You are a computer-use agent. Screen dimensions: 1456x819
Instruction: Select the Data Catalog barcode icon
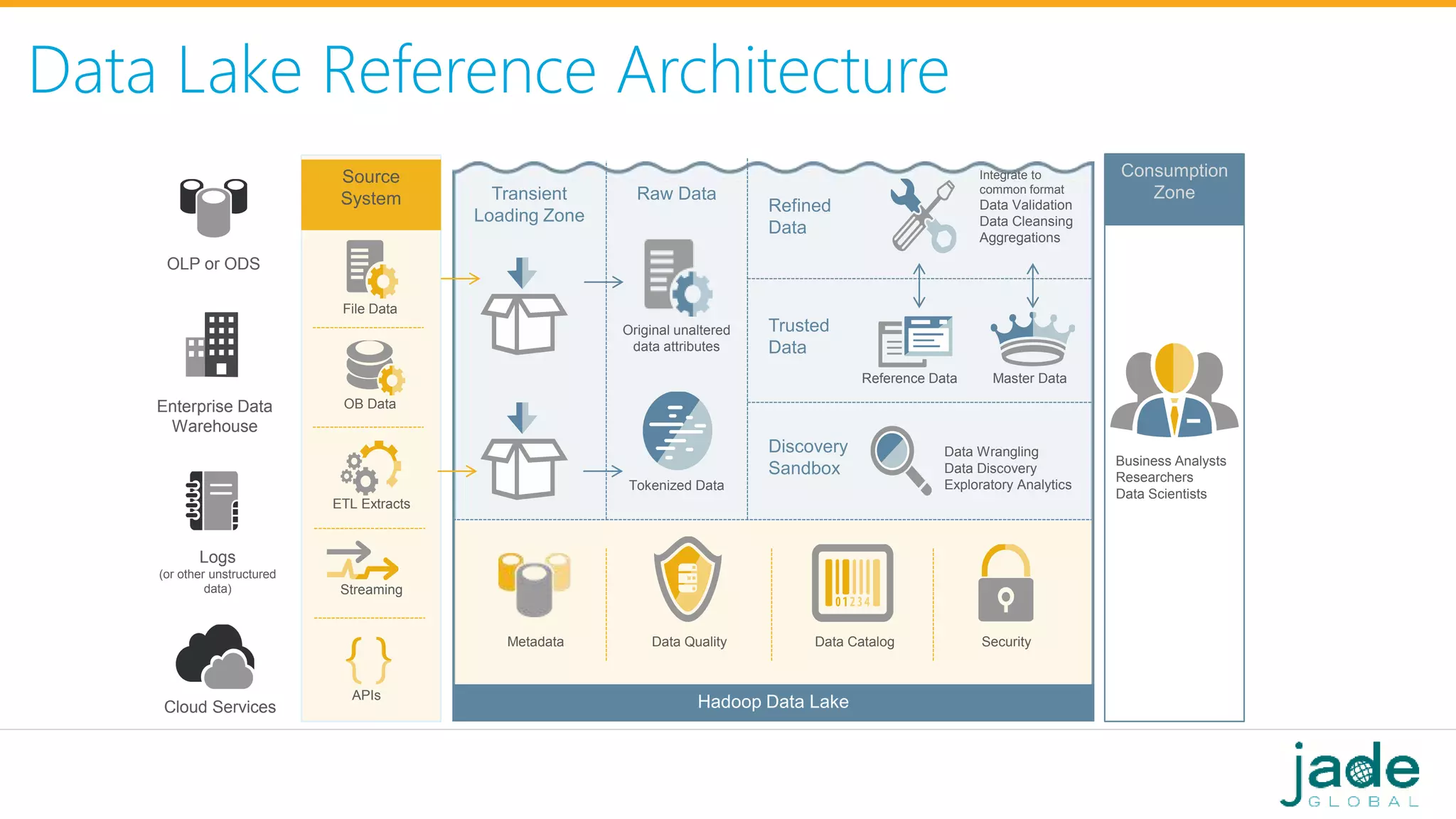pos(852,583)
